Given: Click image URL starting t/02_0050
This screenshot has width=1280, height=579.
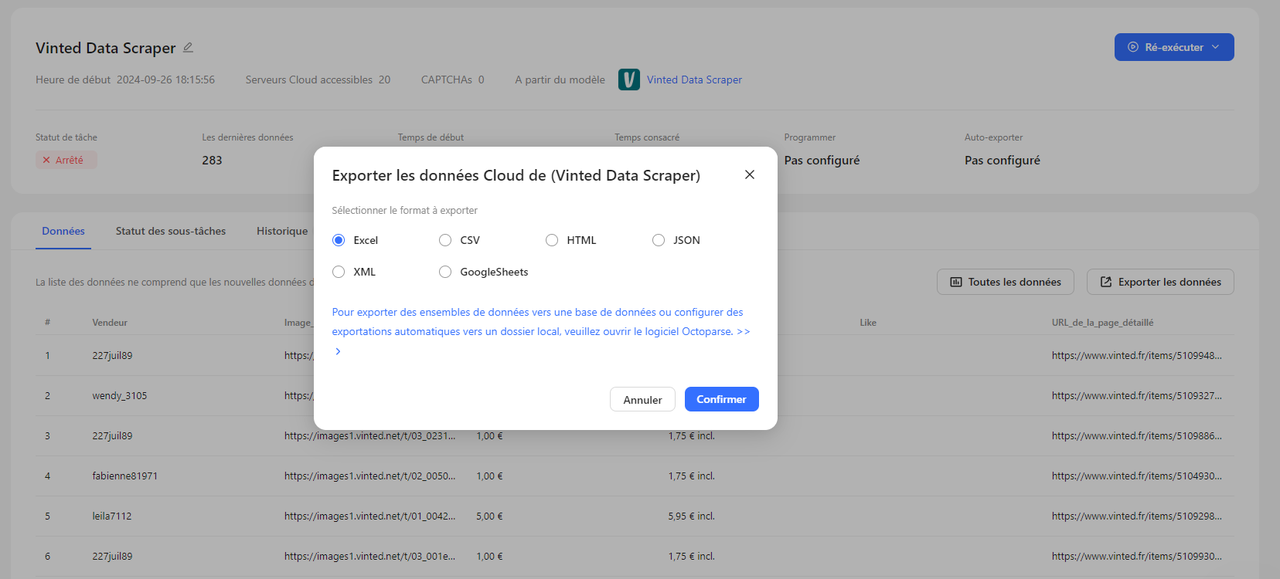Looking at the screenshot, I should pyautogui.click(x=370, y=476).
